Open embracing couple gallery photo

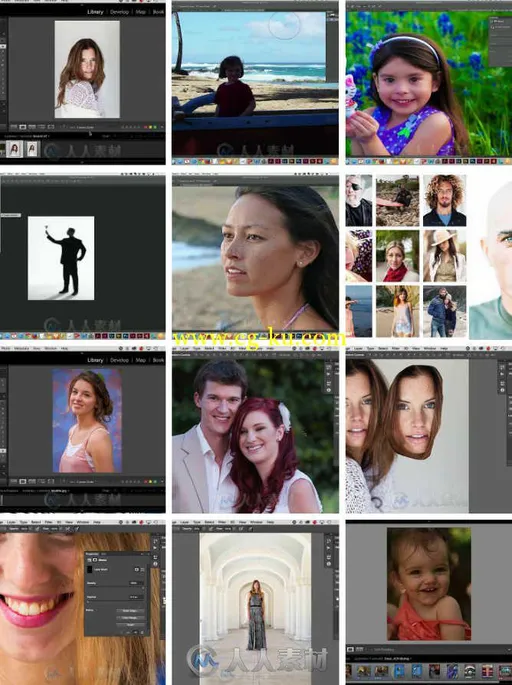pos(444,311)
